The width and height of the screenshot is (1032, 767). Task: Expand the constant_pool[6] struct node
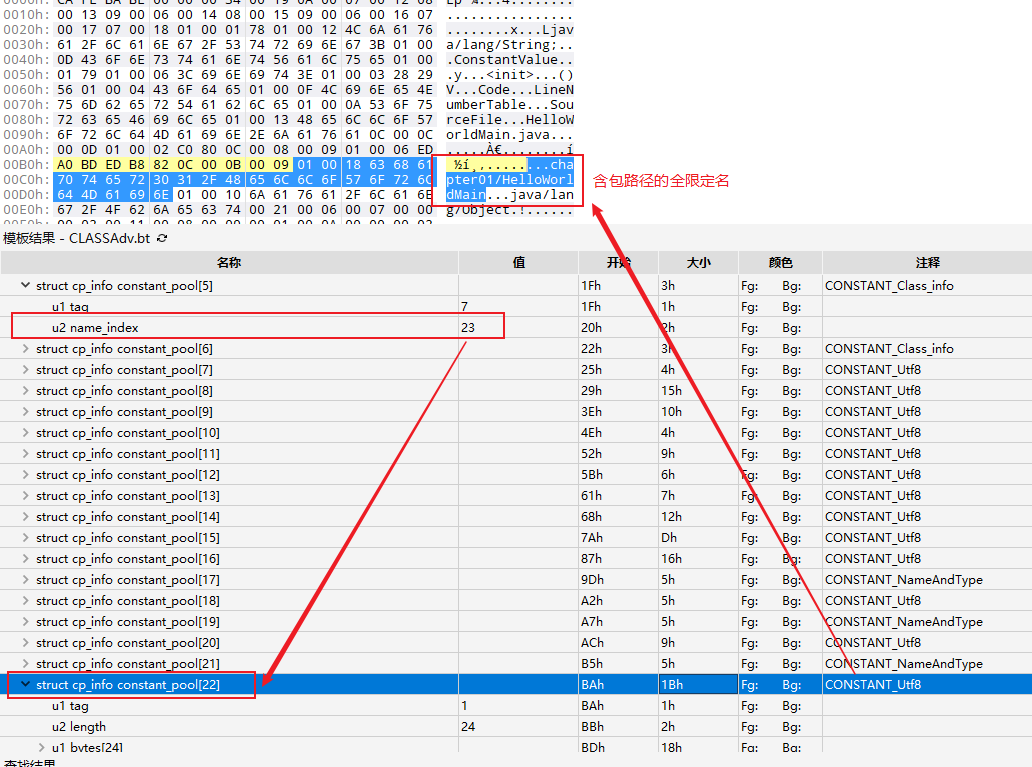click(x=25, y=349)
